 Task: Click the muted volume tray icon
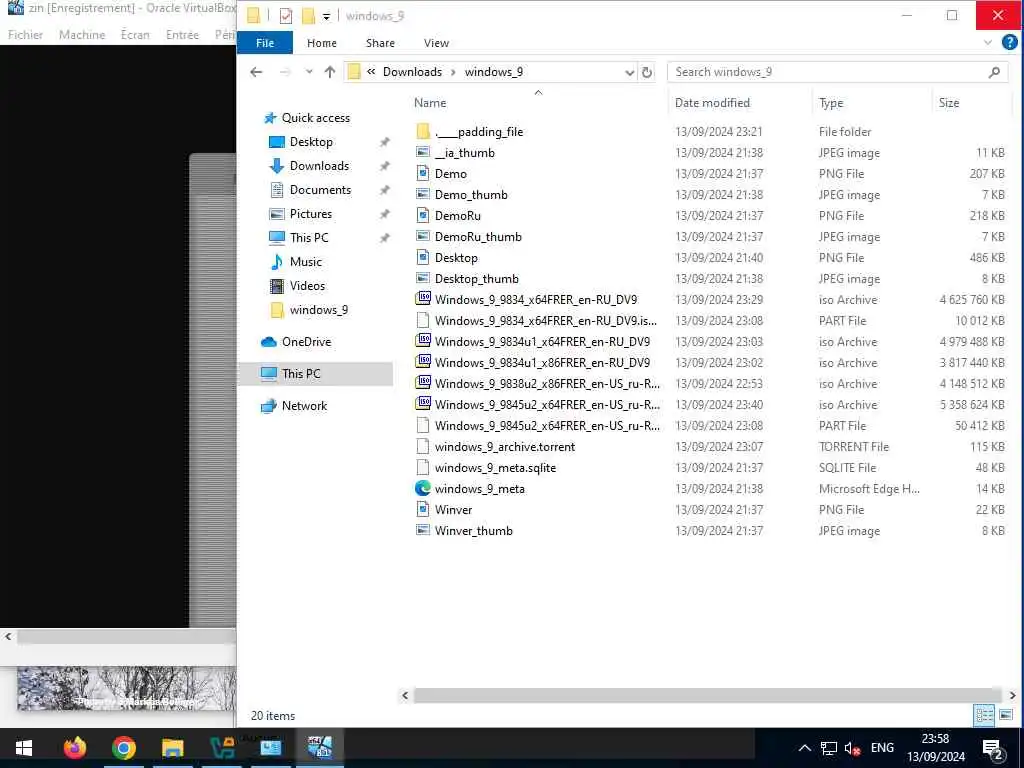[852, 748]
